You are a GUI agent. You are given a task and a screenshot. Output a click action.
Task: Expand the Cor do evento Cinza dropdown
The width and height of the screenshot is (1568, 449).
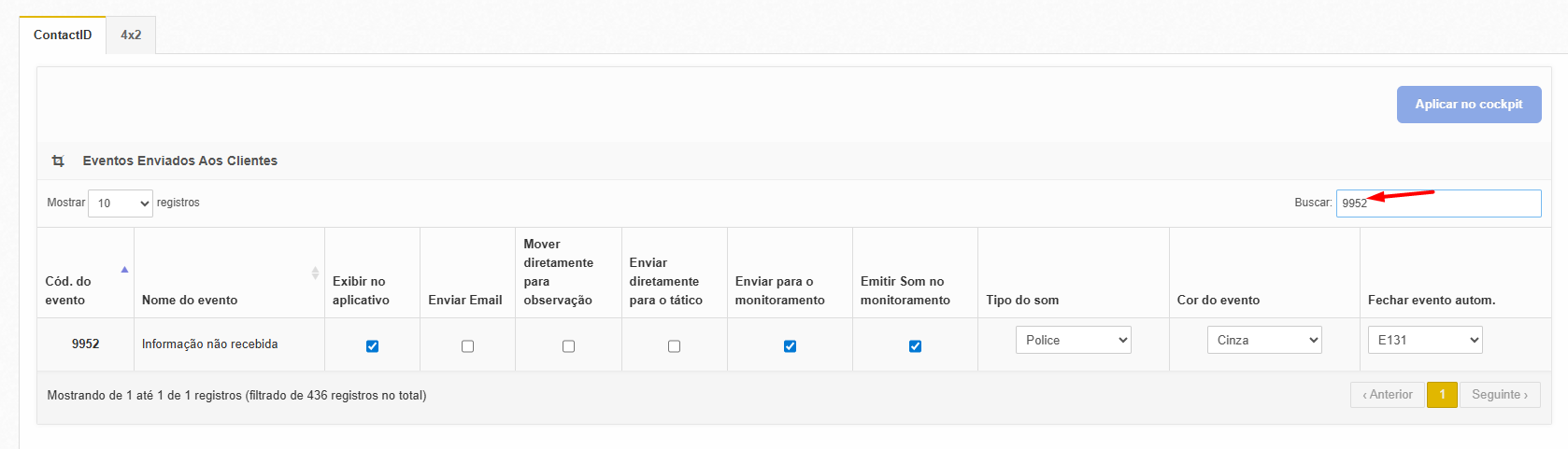(1263, 340)
